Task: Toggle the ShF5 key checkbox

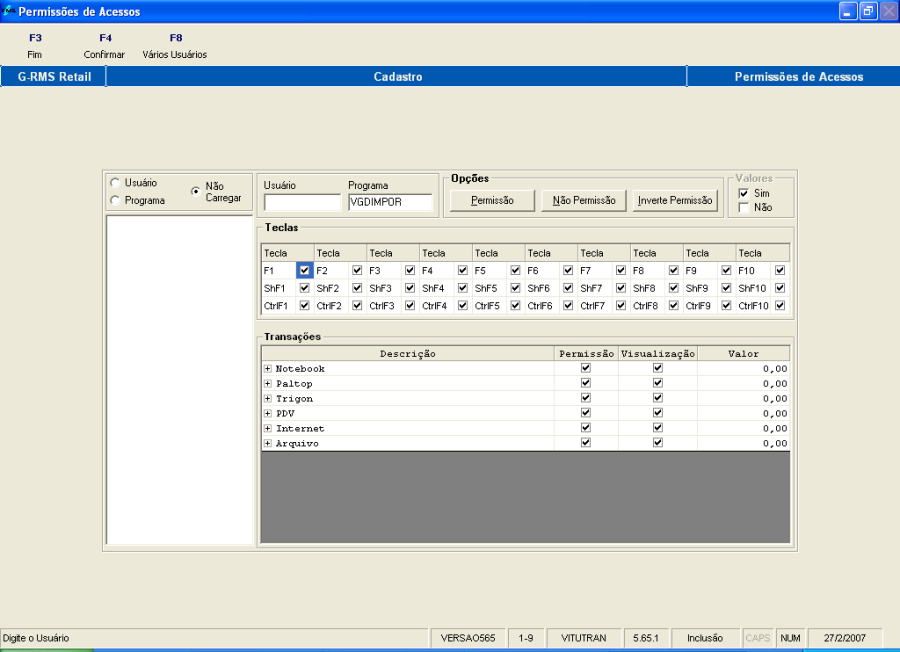Action: click(515, 288)
